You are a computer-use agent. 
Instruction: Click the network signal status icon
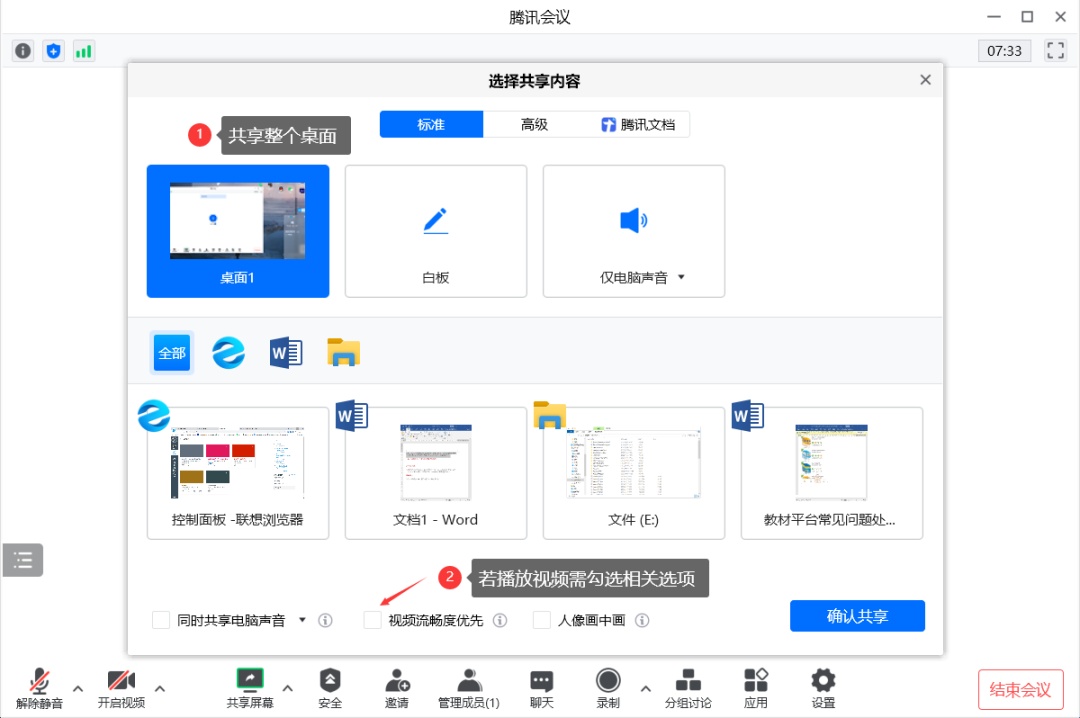pyautogui.click(x=84, y=50)
